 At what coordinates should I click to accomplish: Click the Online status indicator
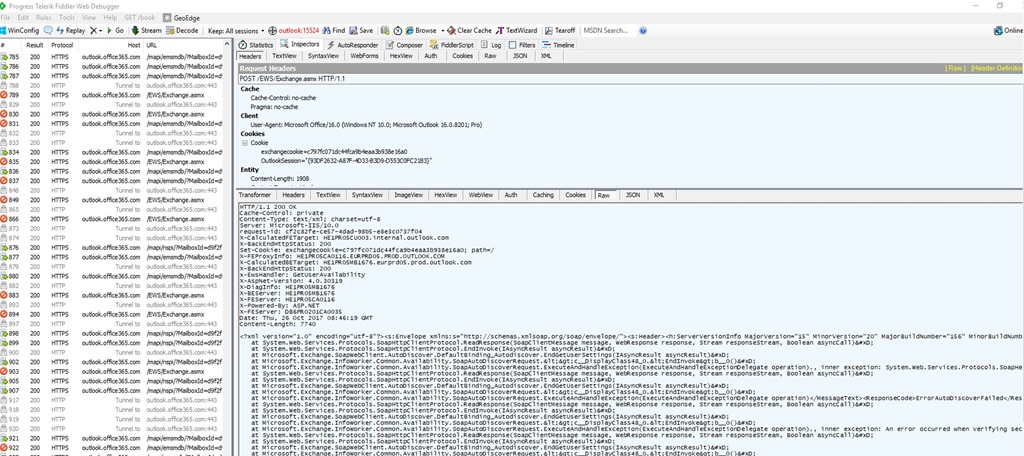click(1008, 31)
